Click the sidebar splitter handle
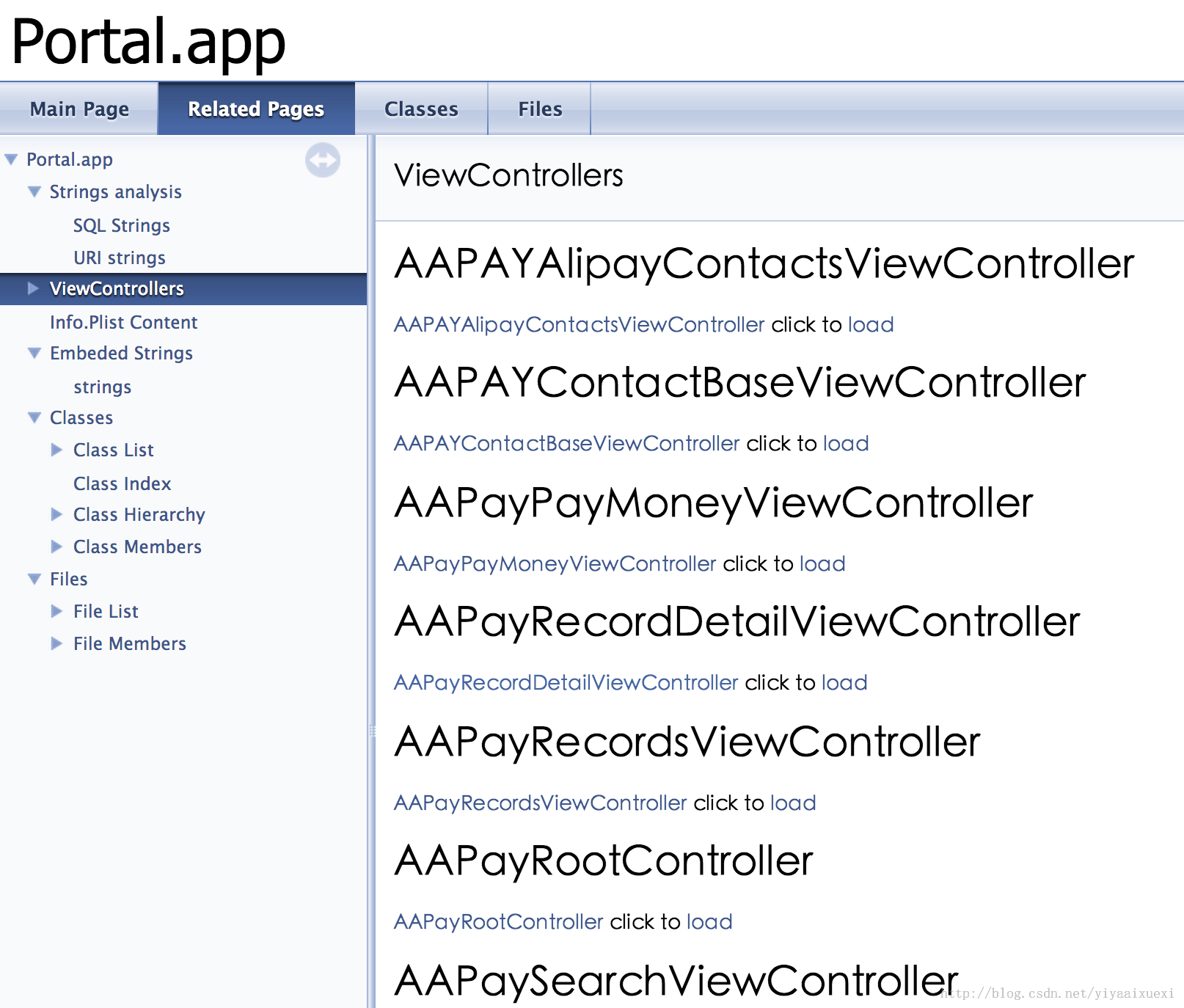Viewport: 1184px width, 1008px height. 371,731
